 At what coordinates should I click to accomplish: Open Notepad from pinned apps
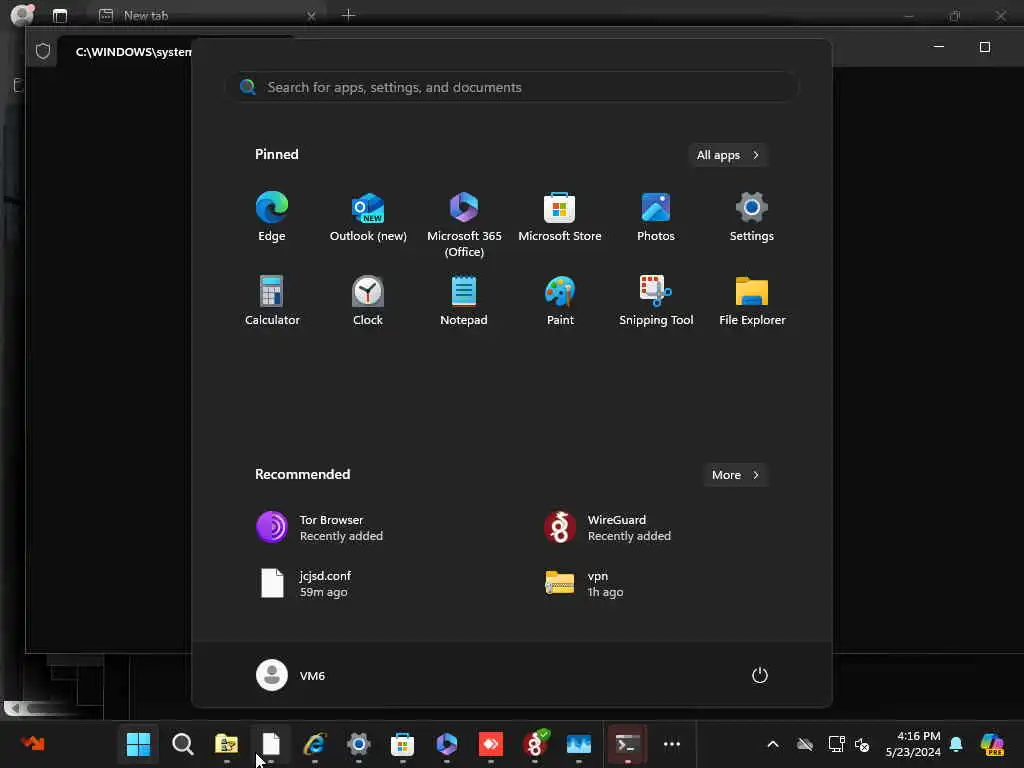[464, 300]
